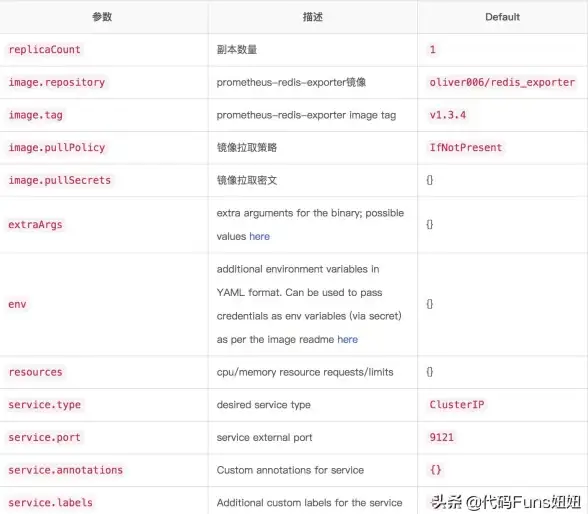Click the 'oliver006/redis_exporter' default value
The image size is (588, 514).
pyautogui.click(x=502, y=82)
